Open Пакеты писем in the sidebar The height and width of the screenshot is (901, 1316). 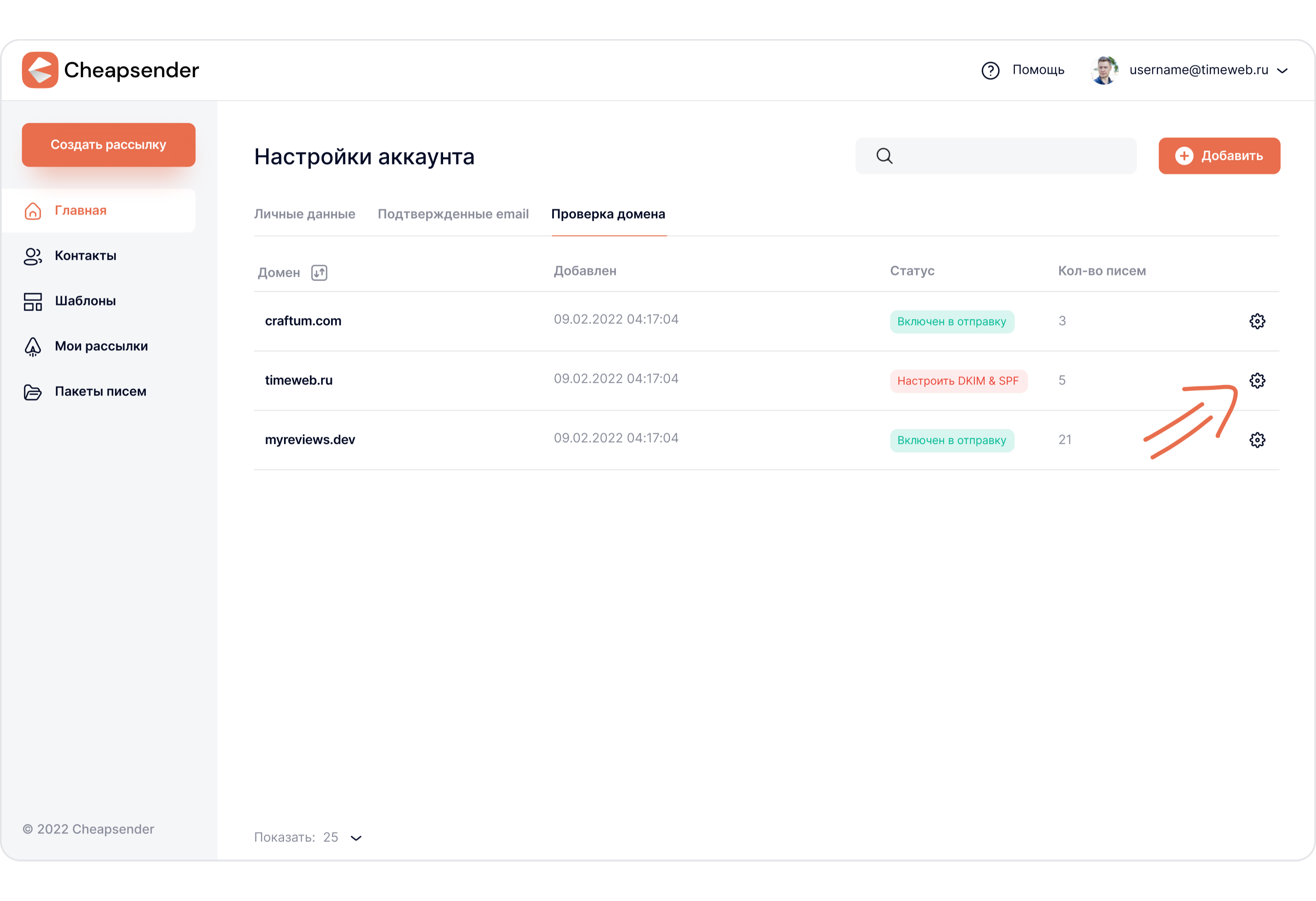(101, 392)
